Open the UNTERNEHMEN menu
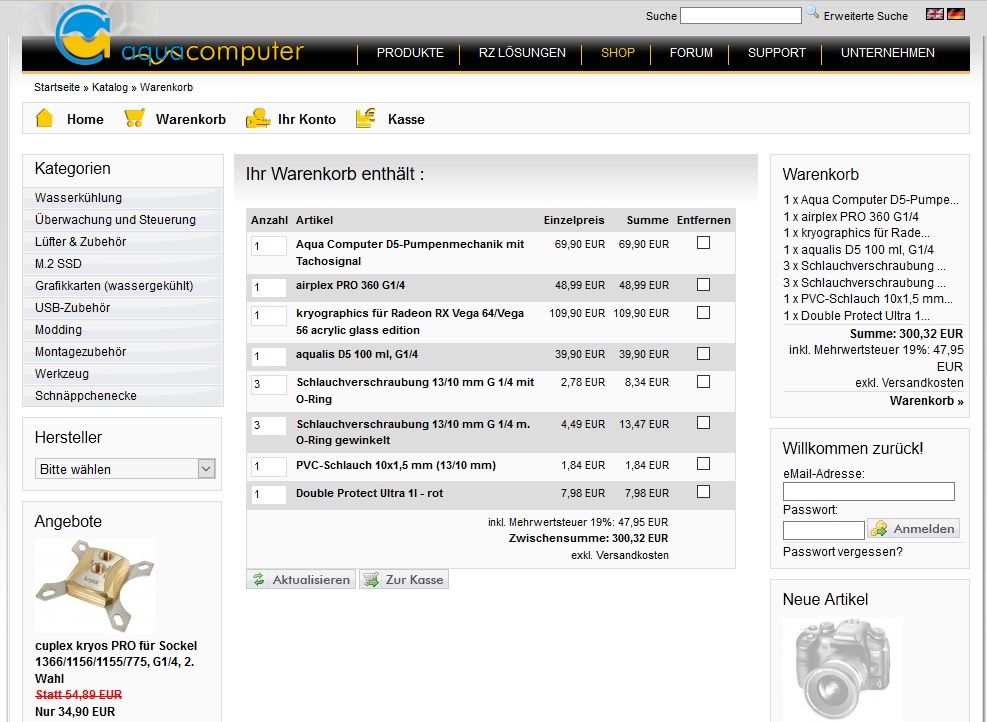987x722 pixels. click(x=888, y=53)
